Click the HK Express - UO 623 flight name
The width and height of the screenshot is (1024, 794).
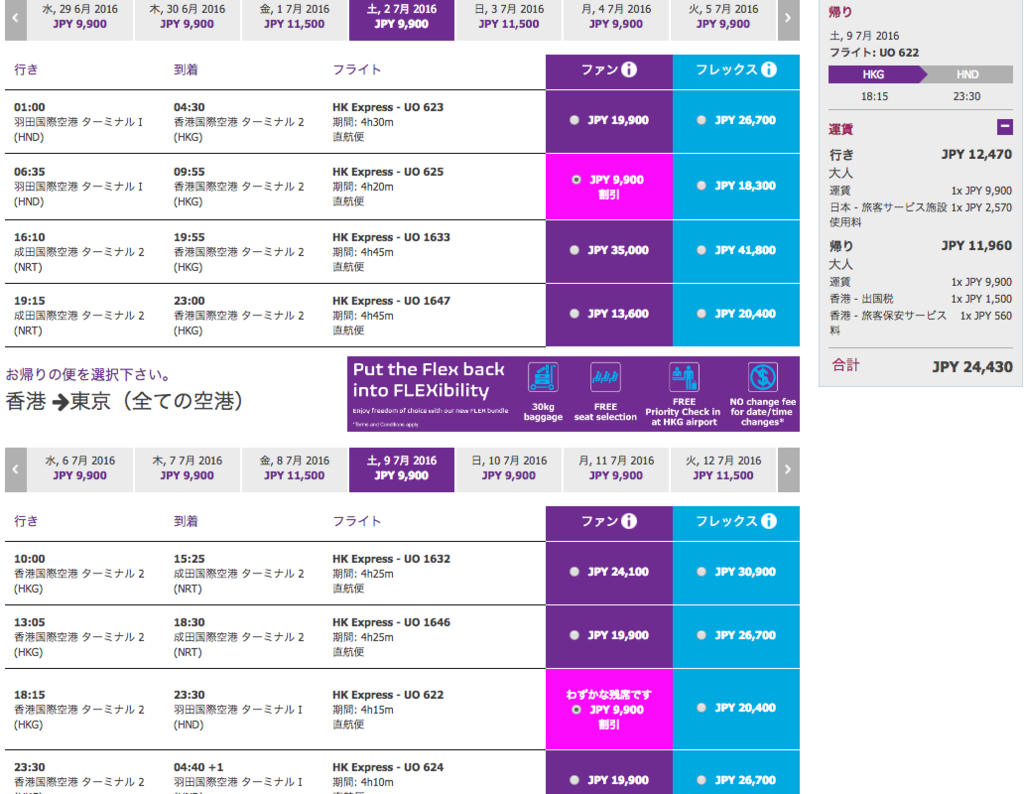388,107
